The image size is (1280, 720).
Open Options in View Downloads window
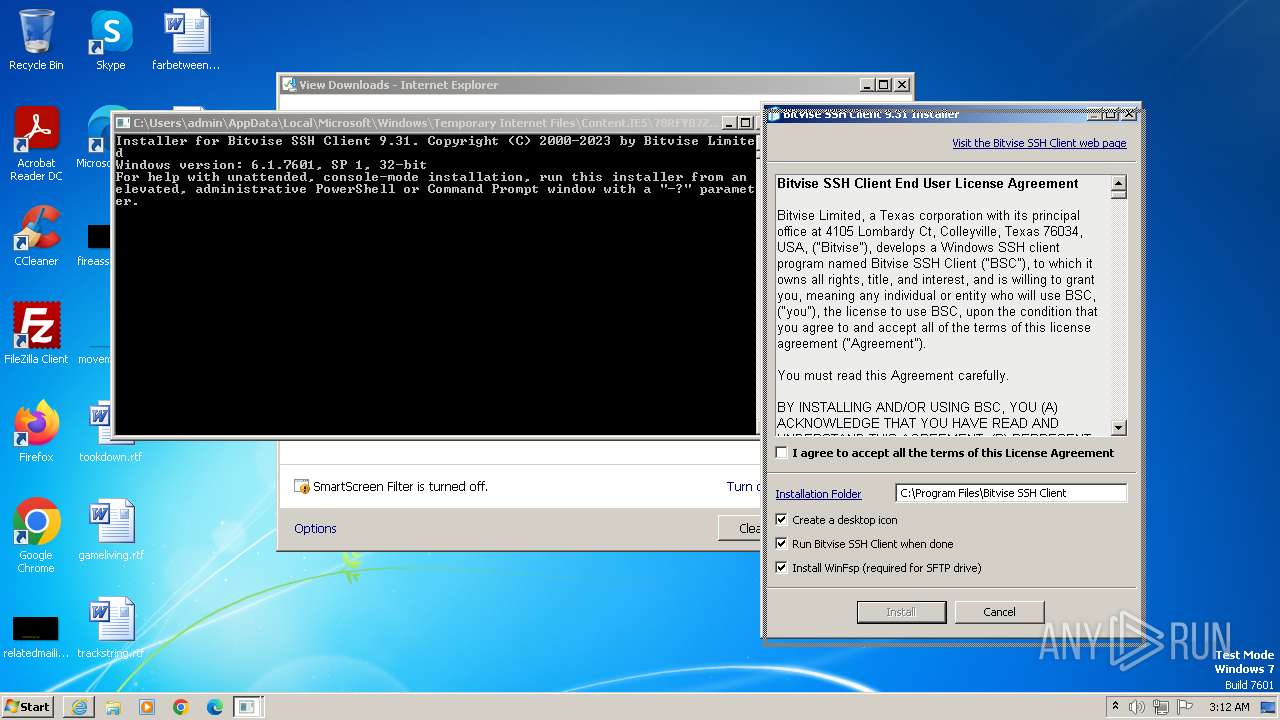pyautogui.click(x=315, y=529)
